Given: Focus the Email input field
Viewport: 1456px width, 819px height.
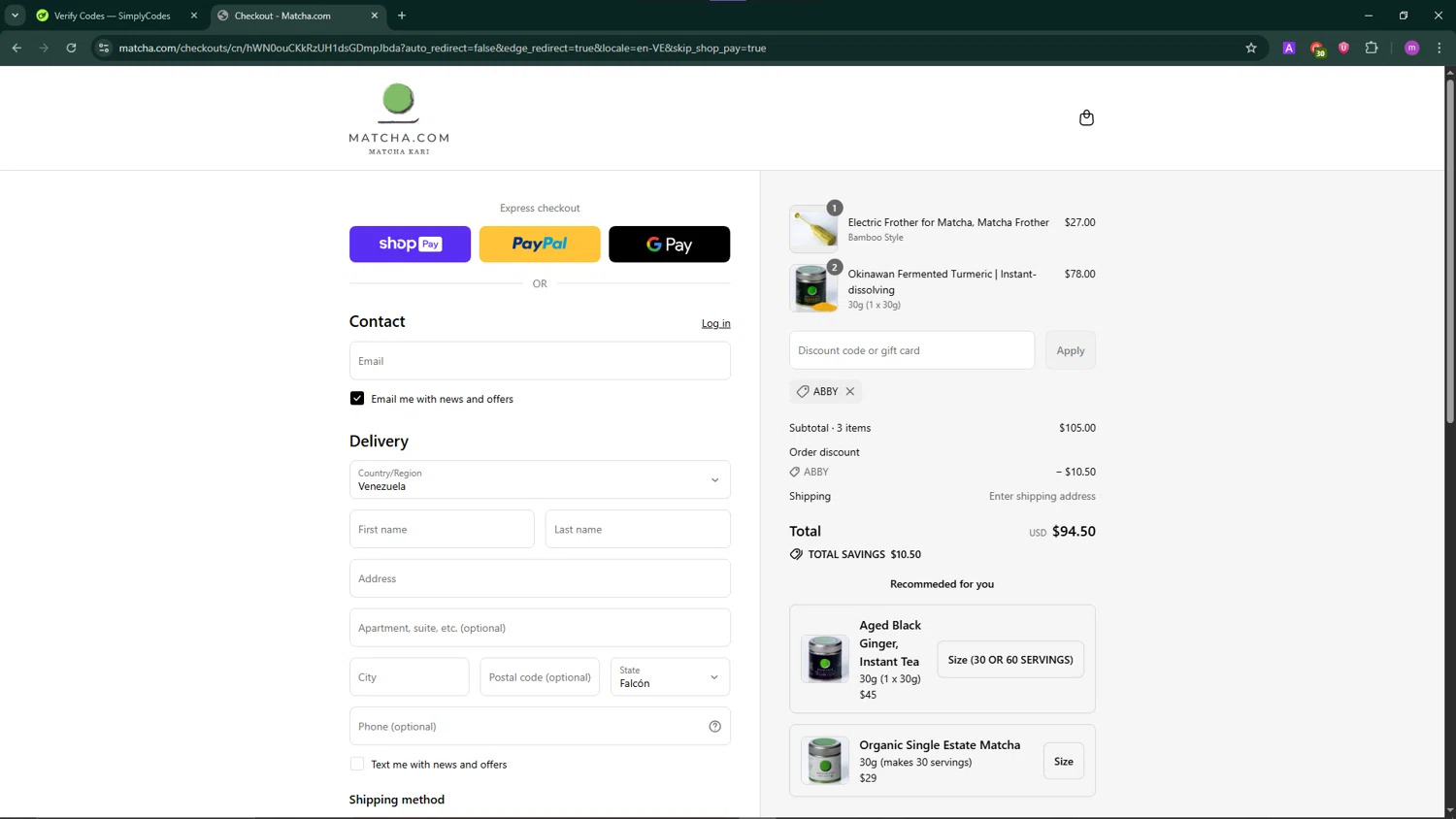Looking at the screenshot, I should click(x=540, y=361).
